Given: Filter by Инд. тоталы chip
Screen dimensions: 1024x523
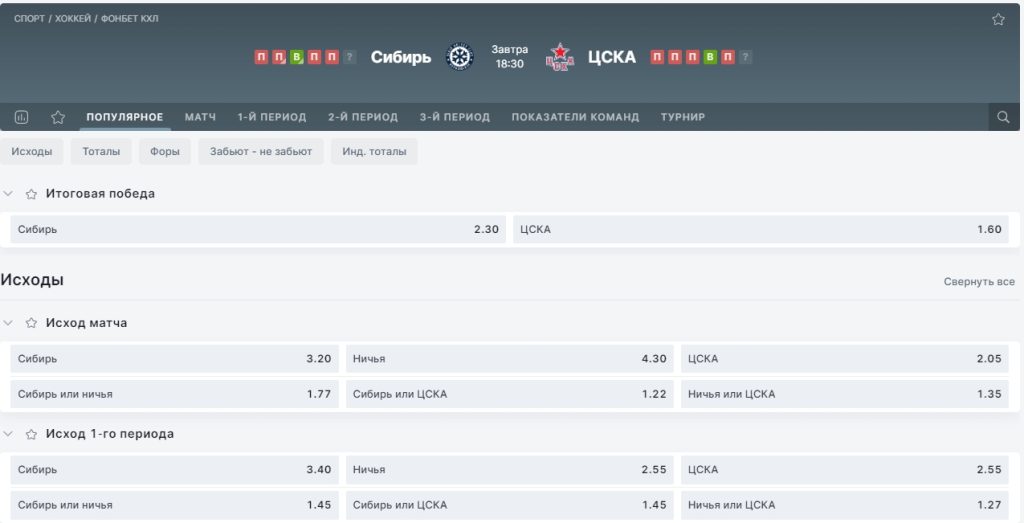Looking at the screenshot, I should click(374, 151).
